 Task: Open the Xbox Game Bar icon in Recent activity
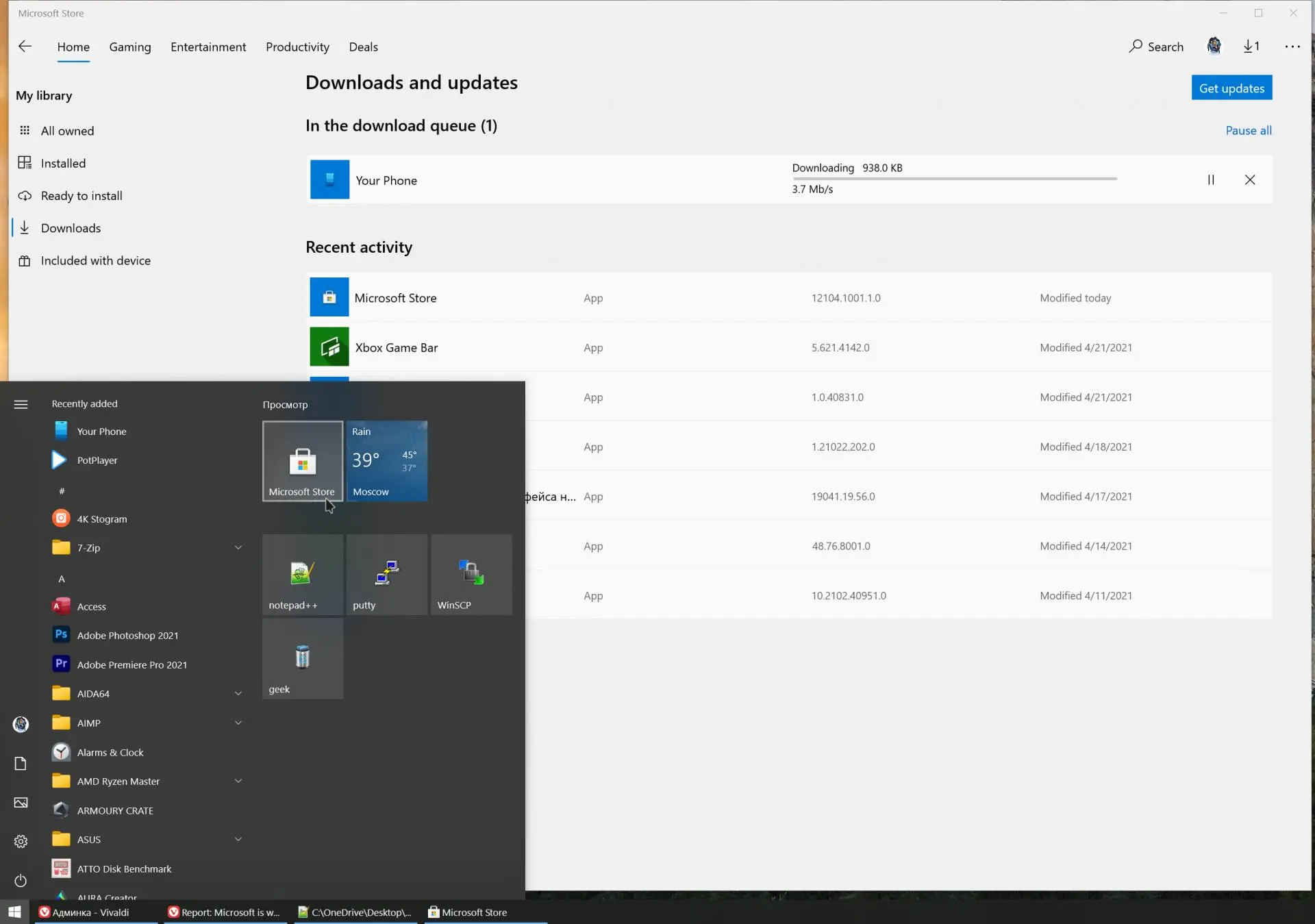329,347
